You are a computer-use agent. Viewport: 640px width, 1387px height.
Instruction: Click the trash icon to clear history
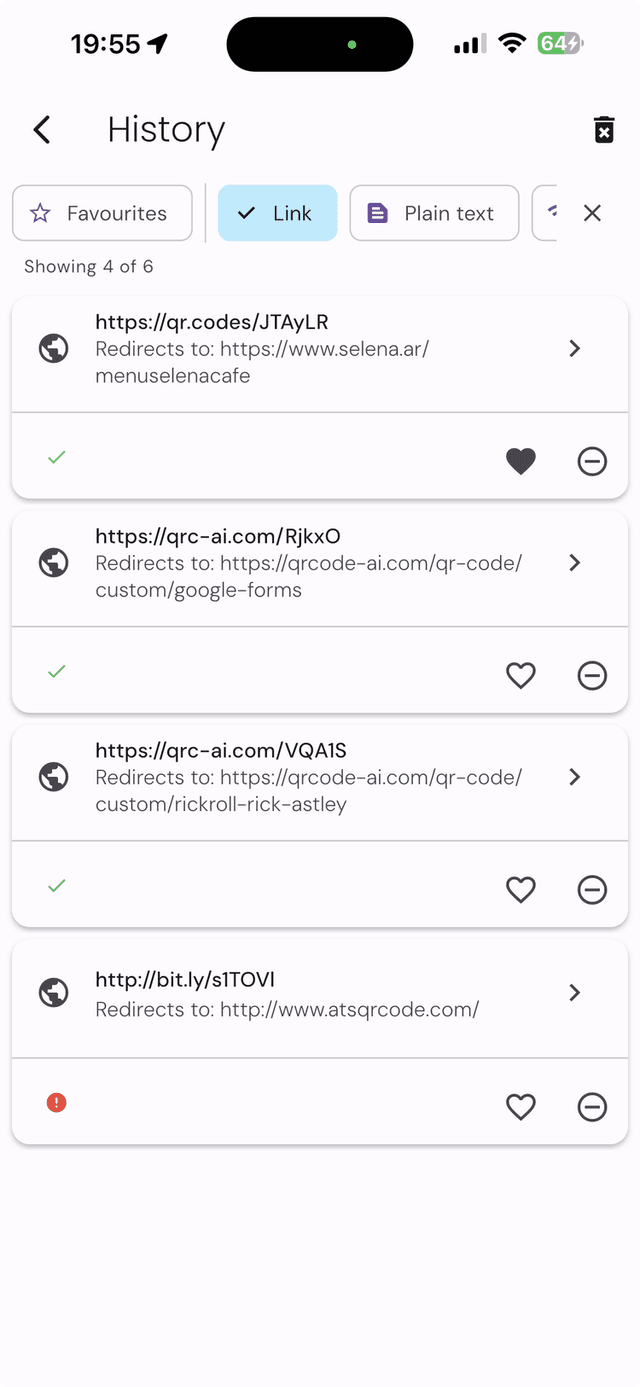[x=603, y=130]
